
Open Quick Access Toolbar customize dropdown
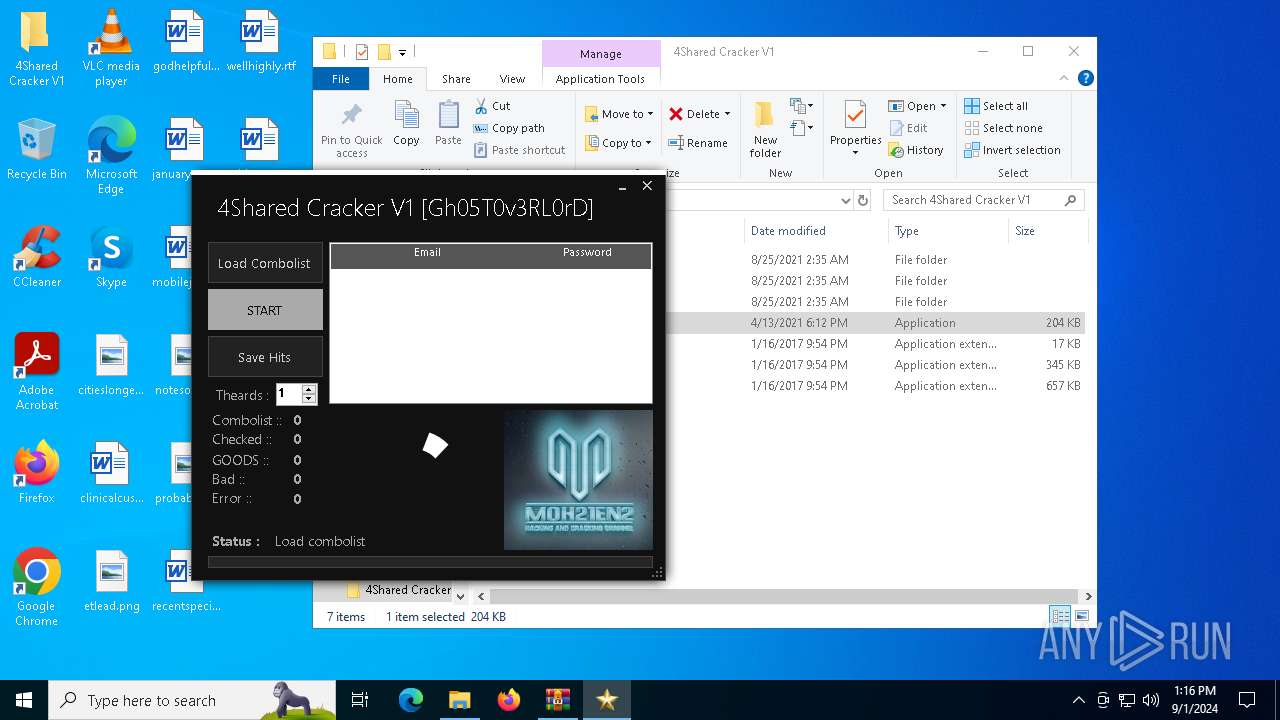click(x=402, y=52)
